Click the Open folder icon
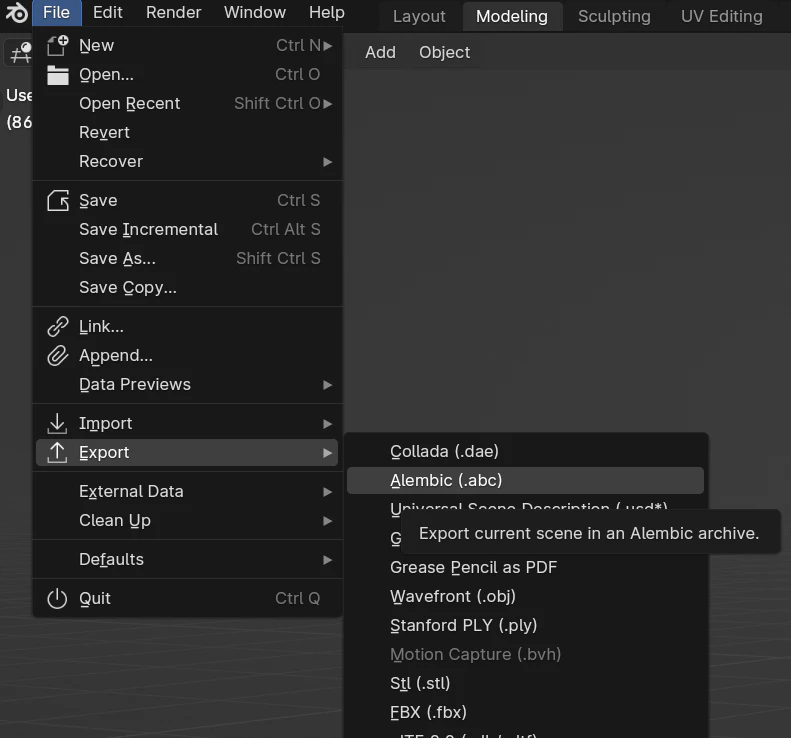 [58, 75]
